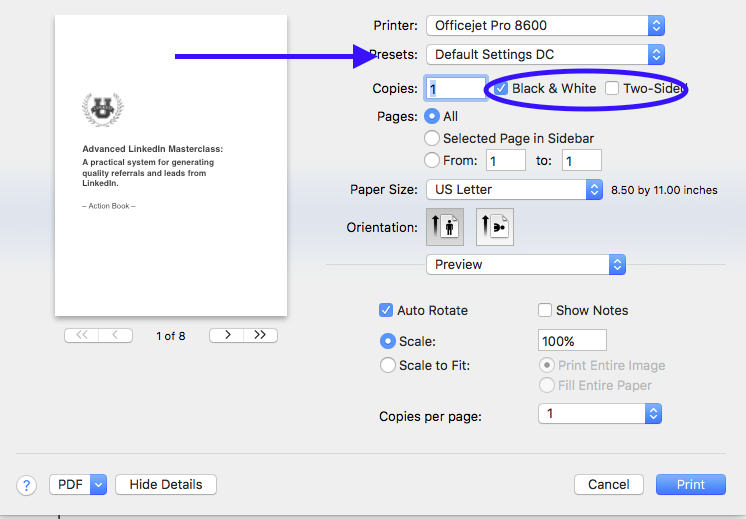This screenshot has width=746, height=519.
Task: Open the PDF dropdown arrow menu
Action: (98, 485)
